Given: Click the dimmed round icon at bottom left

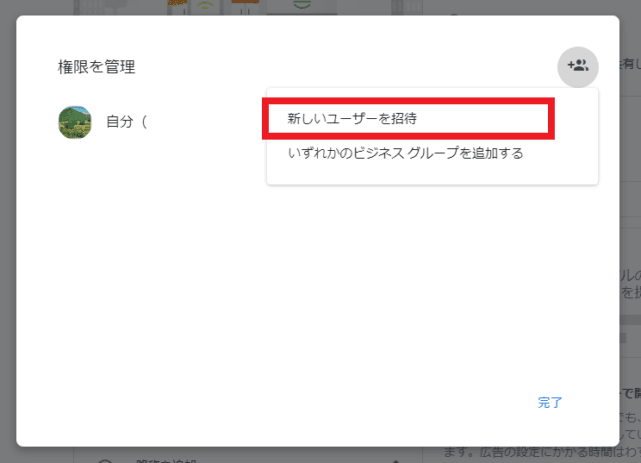Looking at the screenshot, I should coord(105,458).
